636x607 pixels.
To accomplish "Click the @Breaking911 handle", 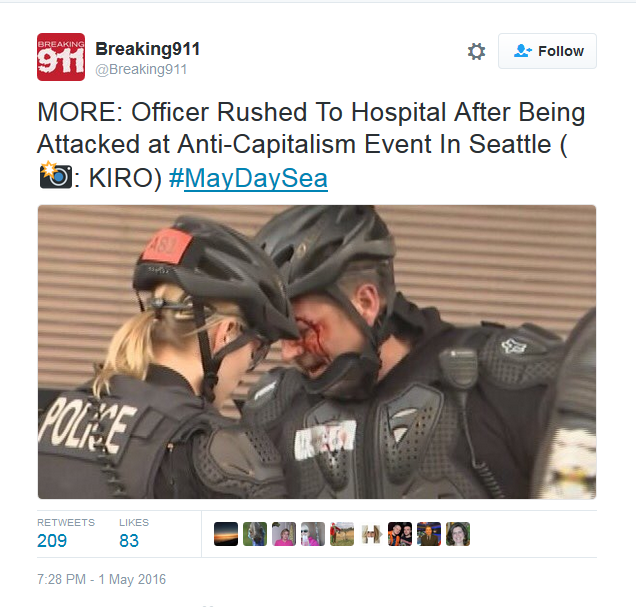I will click(141, 69).
